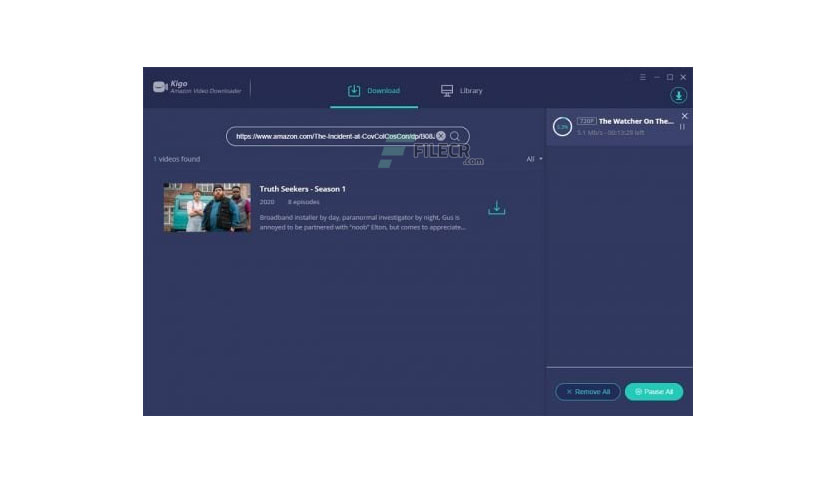This screenshot has width=836, height=484.
Task: Expand the All filter dropdown
Action: pyautogui.click(x=534, y=159)
